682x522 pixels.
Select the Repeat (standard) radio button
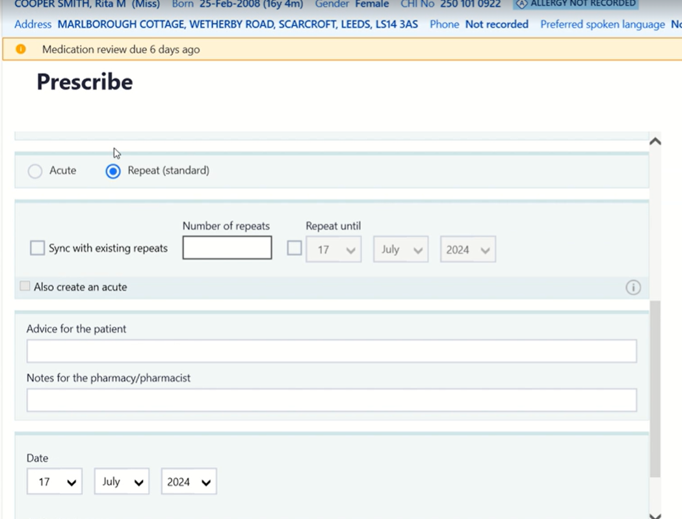(x=113, y=171)
